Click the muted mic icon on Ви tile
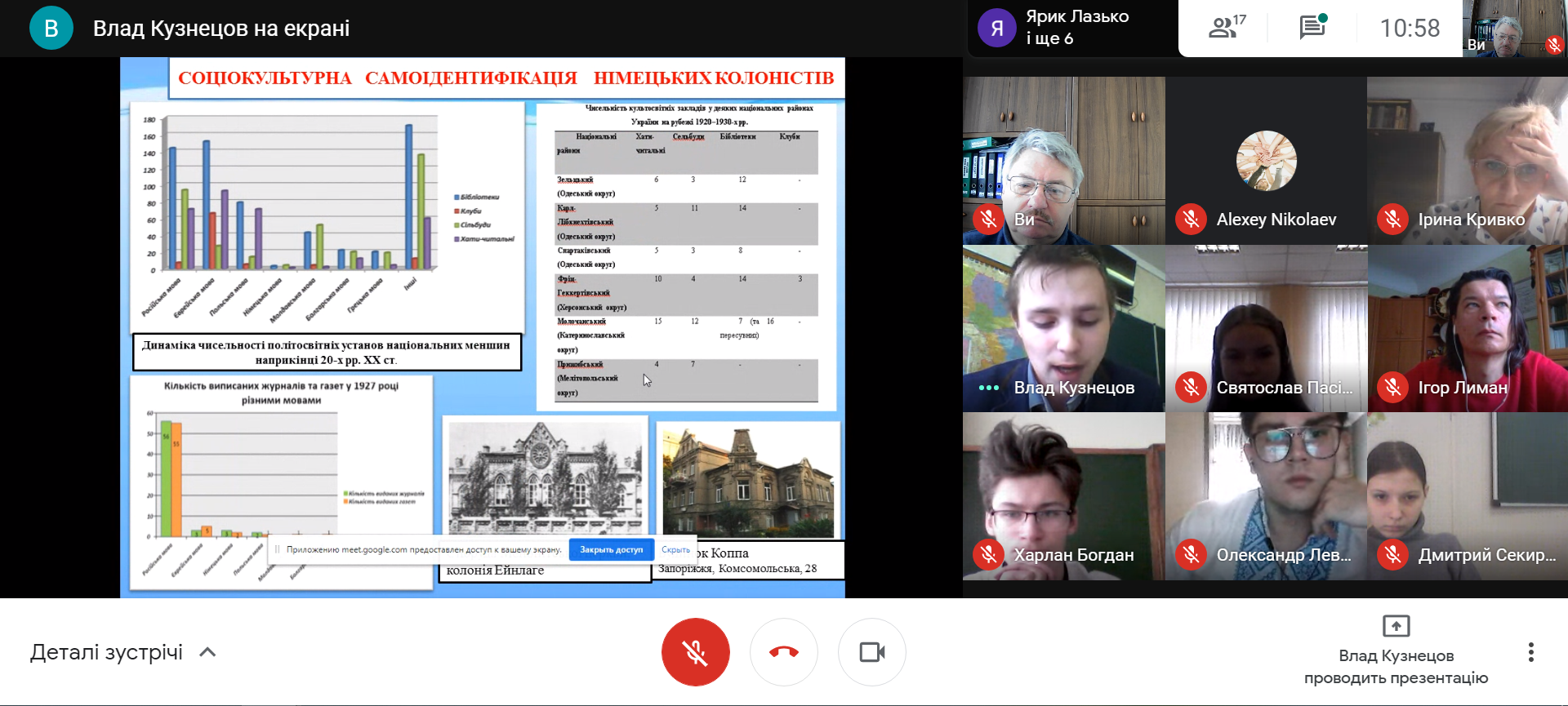Image resolution: width=1568 pixels, height=706 pixels. point(988,220)
